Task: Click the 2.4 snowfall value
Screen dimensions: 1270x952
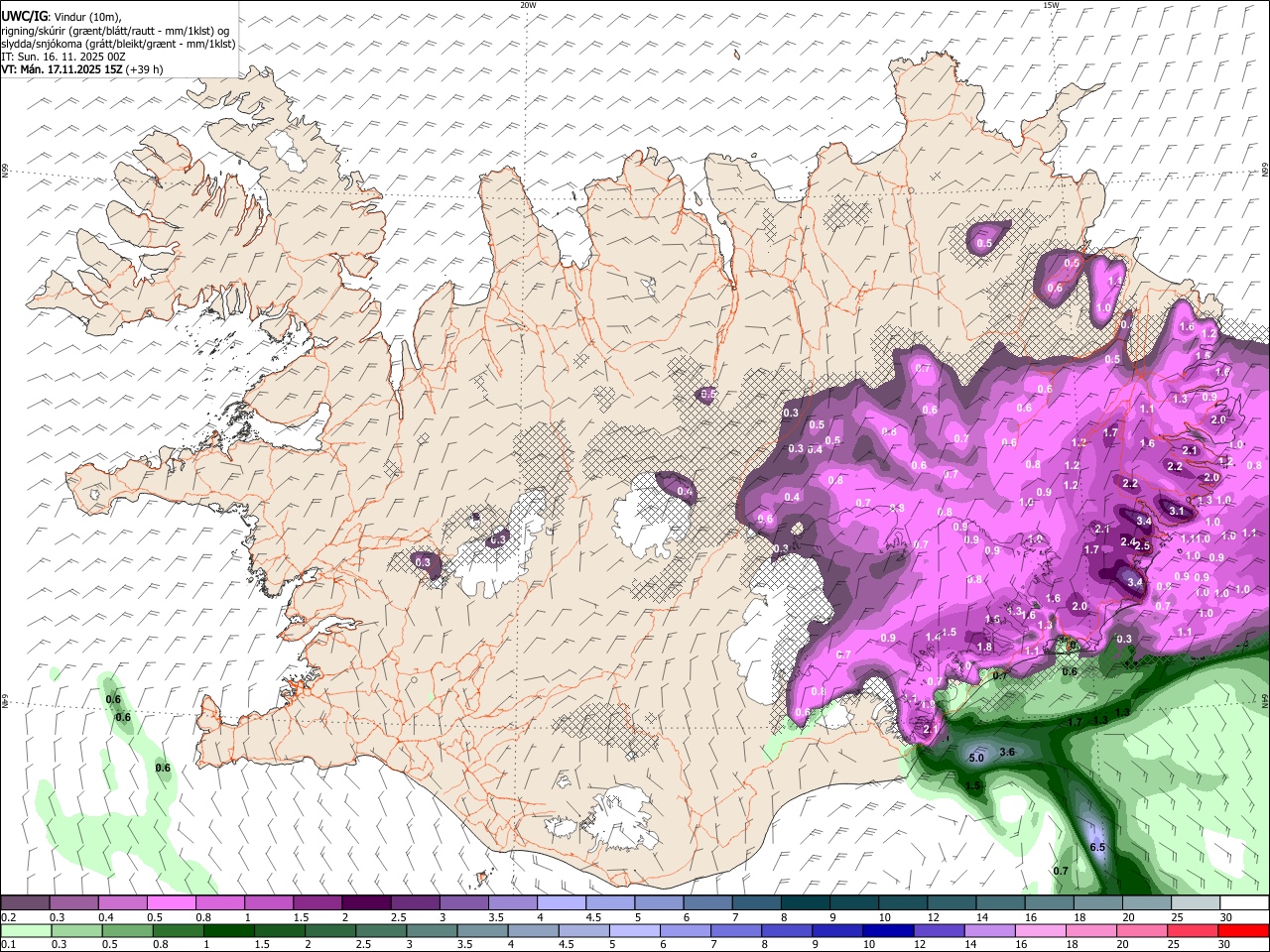Action: click(x=1128, y=541)
